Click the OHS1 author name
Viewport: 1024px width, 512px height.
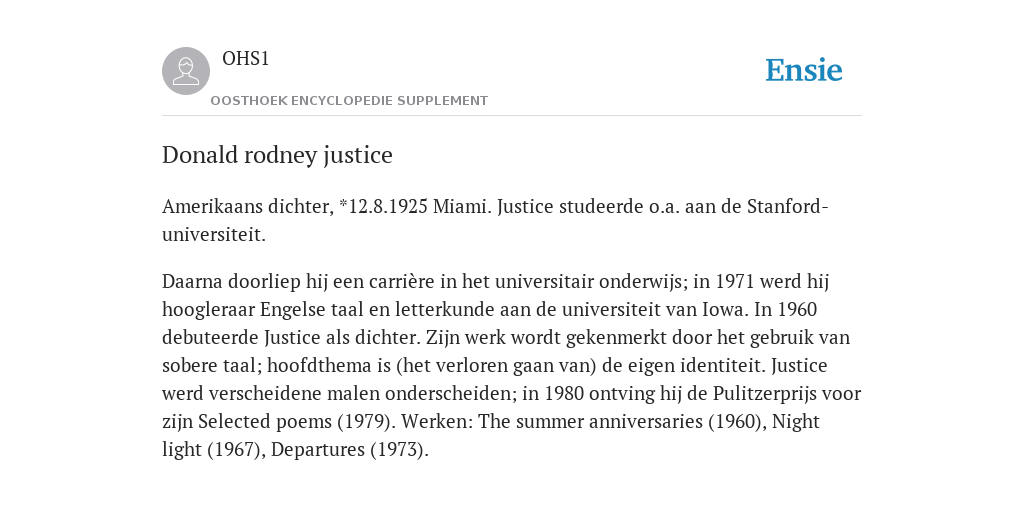pyautogui.click(x=246, y=58)
